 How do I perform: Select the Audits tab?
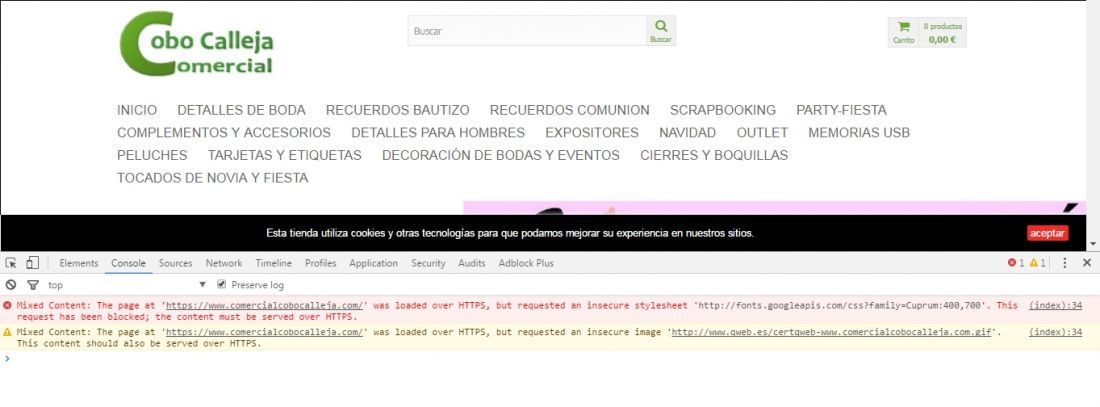tap(471, 263)
